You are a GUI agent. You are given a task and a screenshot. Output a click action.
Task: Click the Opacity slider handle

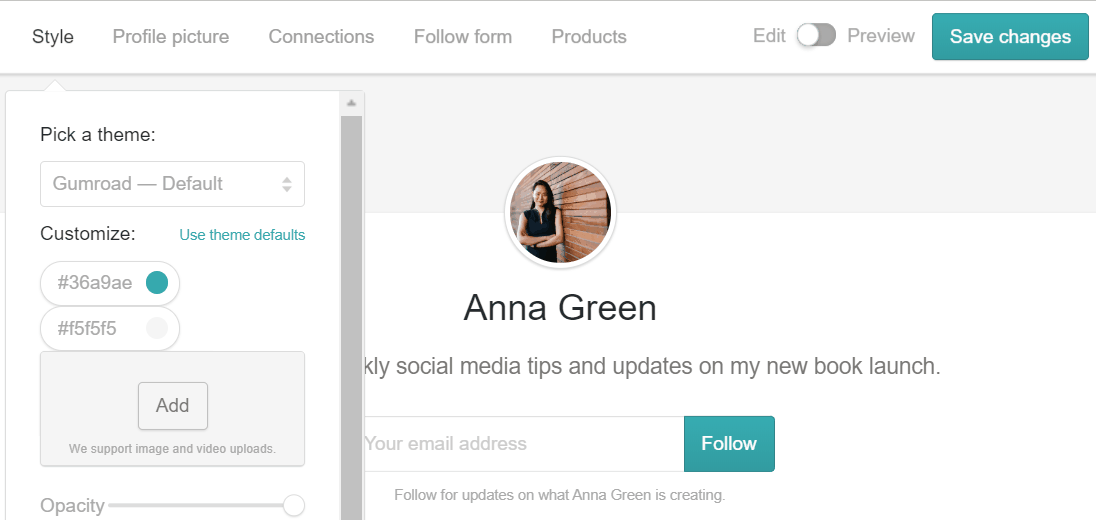pos(294,505)
